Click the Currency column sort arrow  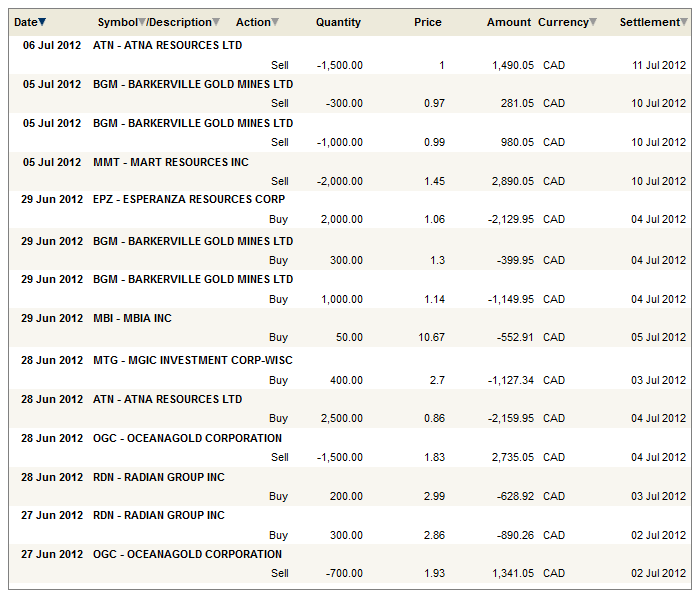click(593, 22)
